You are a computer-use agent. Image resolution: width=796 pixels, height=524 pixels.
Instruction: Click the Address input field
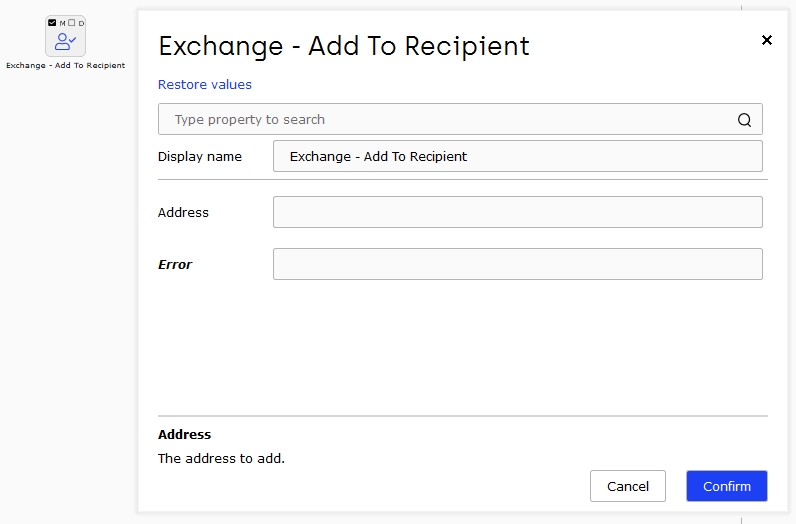tap(517, 212)
